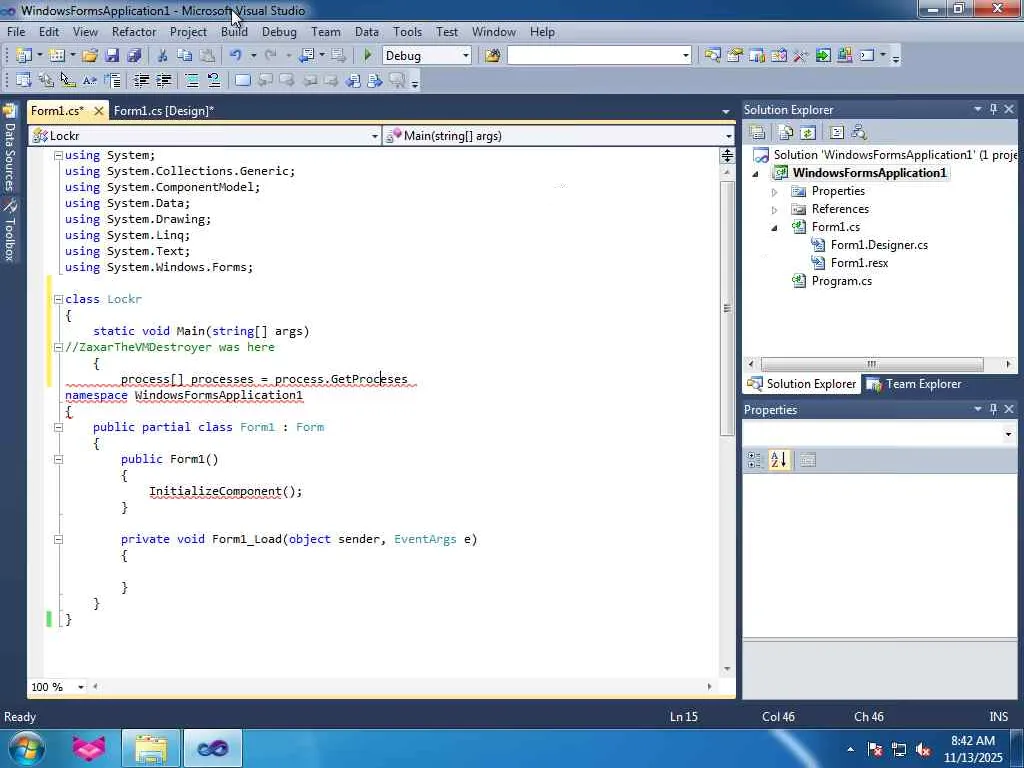1024x768 pixels.
Task: Open the Properties object selector dropdown
Action: click(x=1008, y=434)
